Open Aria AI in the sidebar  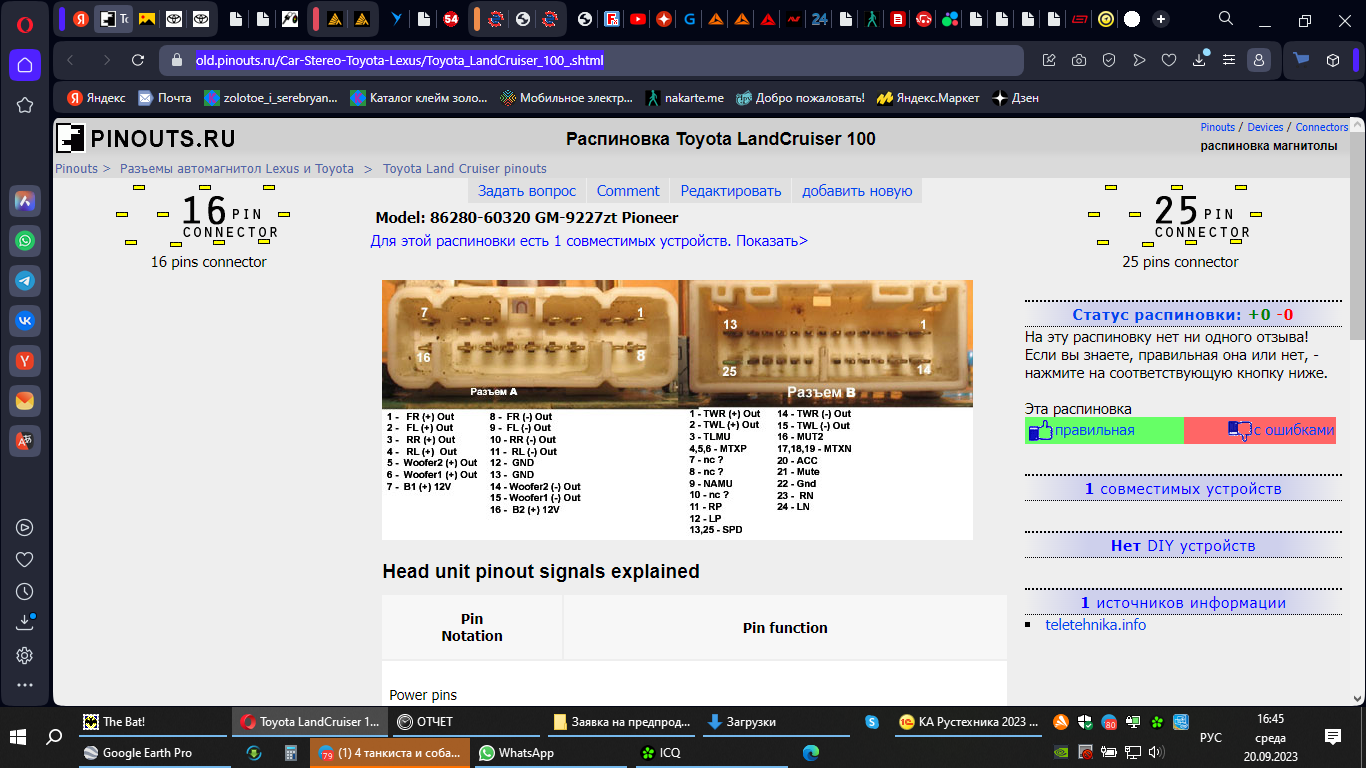[x=25, y=201]
